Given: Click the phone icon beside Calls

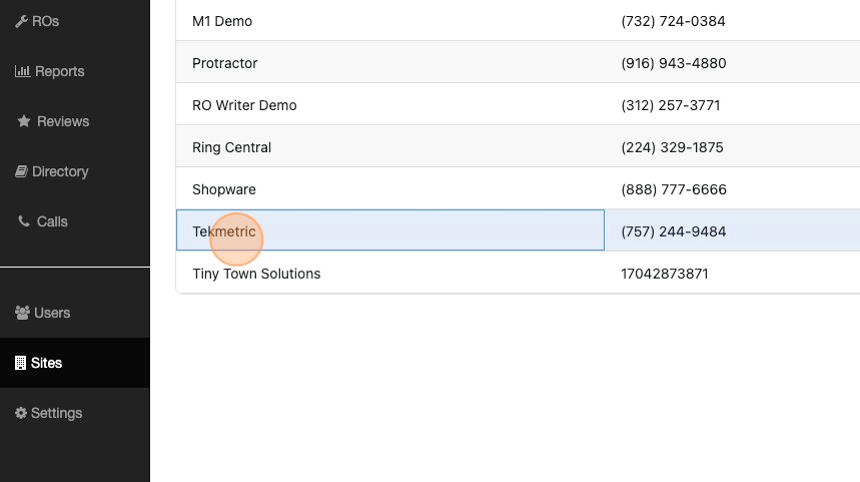Looking at the screenshot, I should tap(24, 221).
